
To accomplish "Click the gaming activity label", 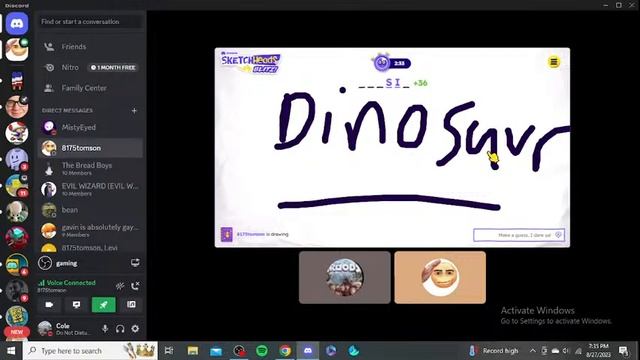I will (x=67, y=263).
